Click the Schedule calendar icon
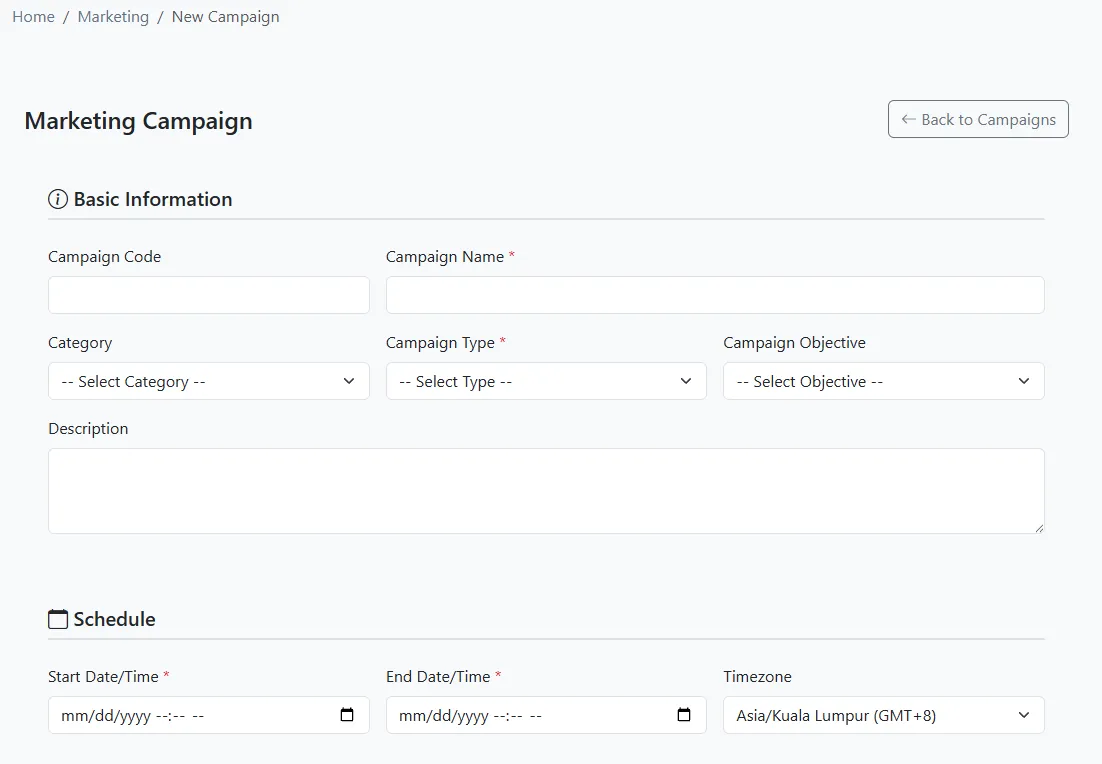The image size is (1102, 764). pyautogui.click(x=58, y=619)
